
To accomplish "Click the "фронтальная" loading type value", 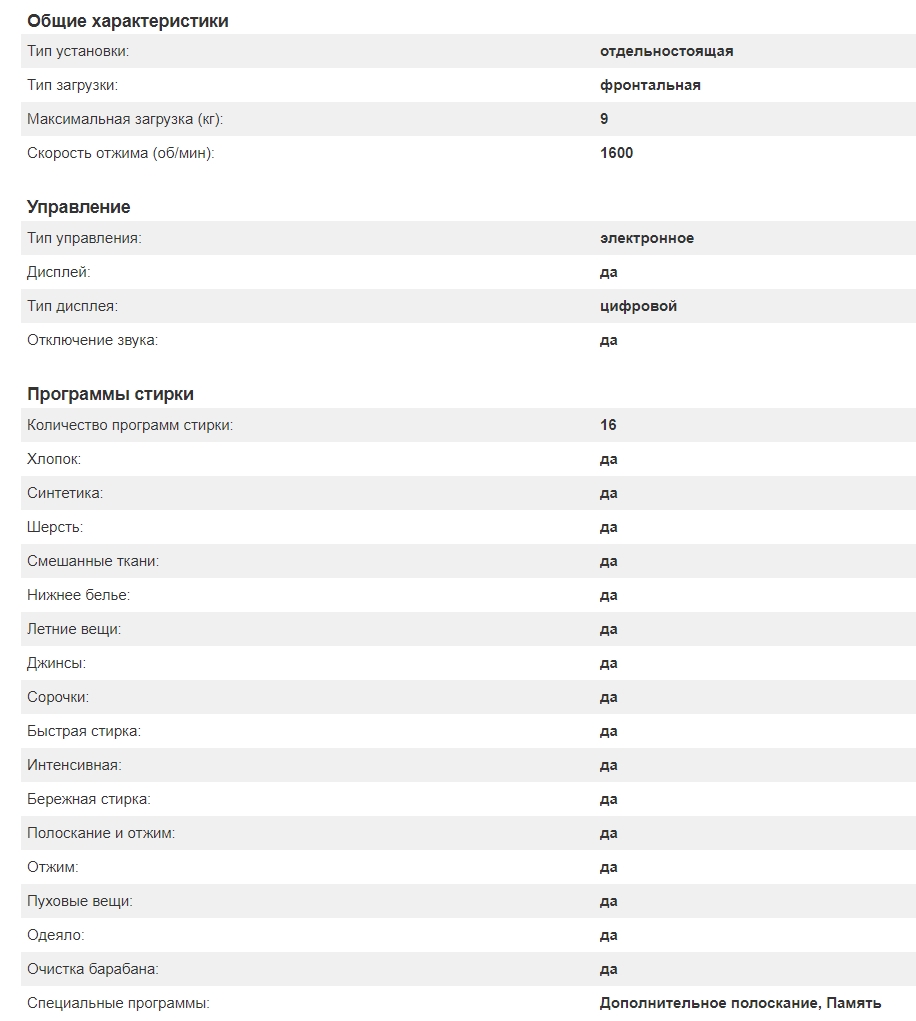I will (650, 85).
